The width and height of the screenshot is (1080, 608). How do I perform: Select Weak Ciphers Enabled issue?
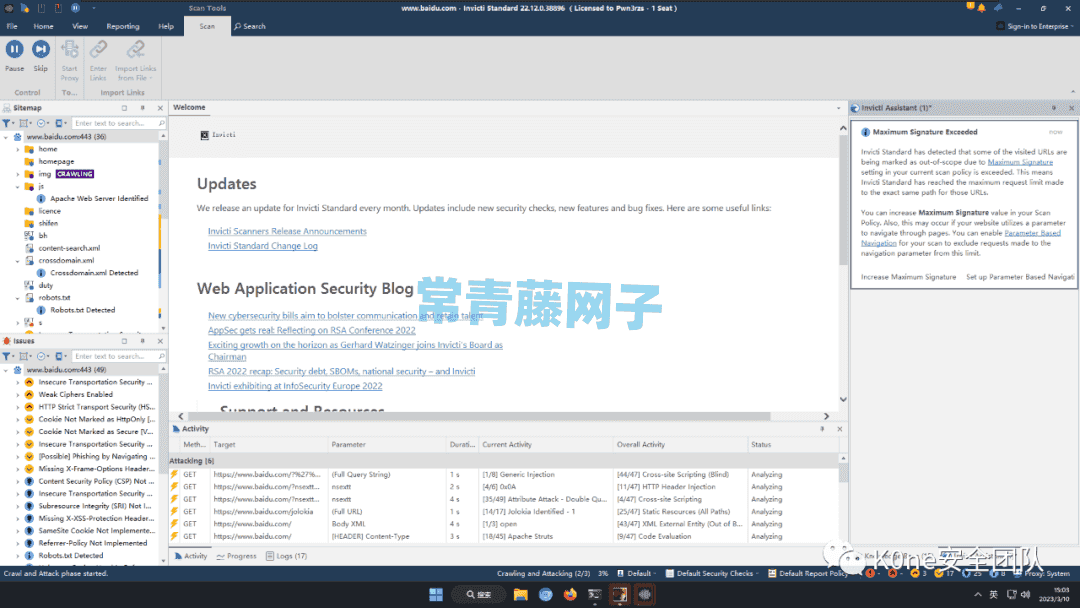(x=75, y=395)
